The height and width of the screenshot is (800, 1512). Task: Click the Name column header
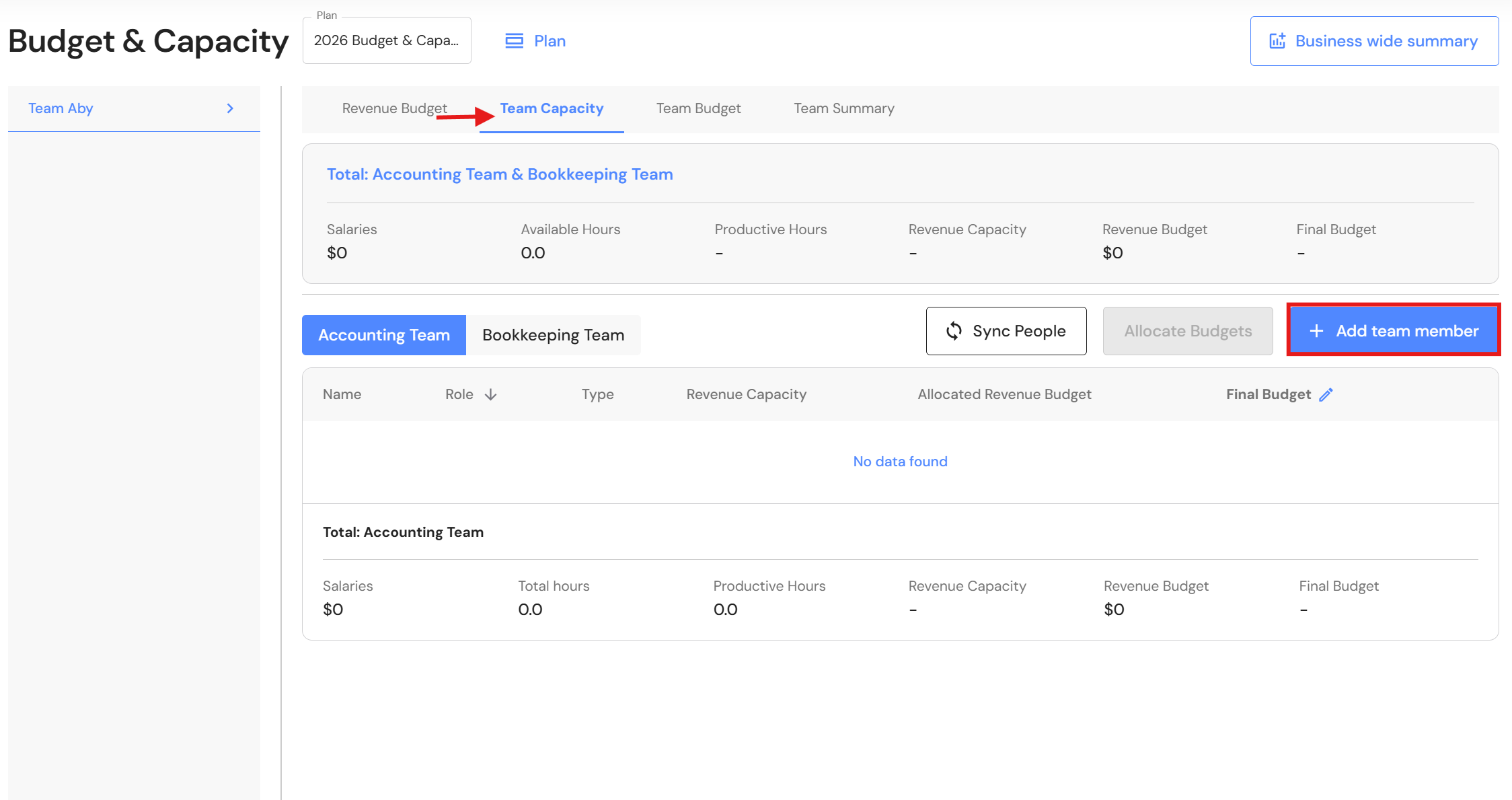point(342,395)
